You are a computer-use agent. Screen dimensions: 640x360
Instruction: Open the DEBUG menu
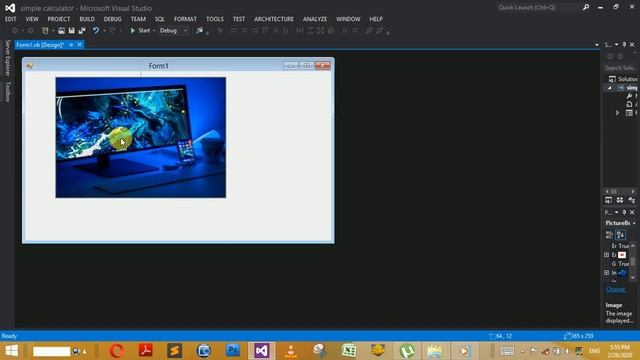112,19
